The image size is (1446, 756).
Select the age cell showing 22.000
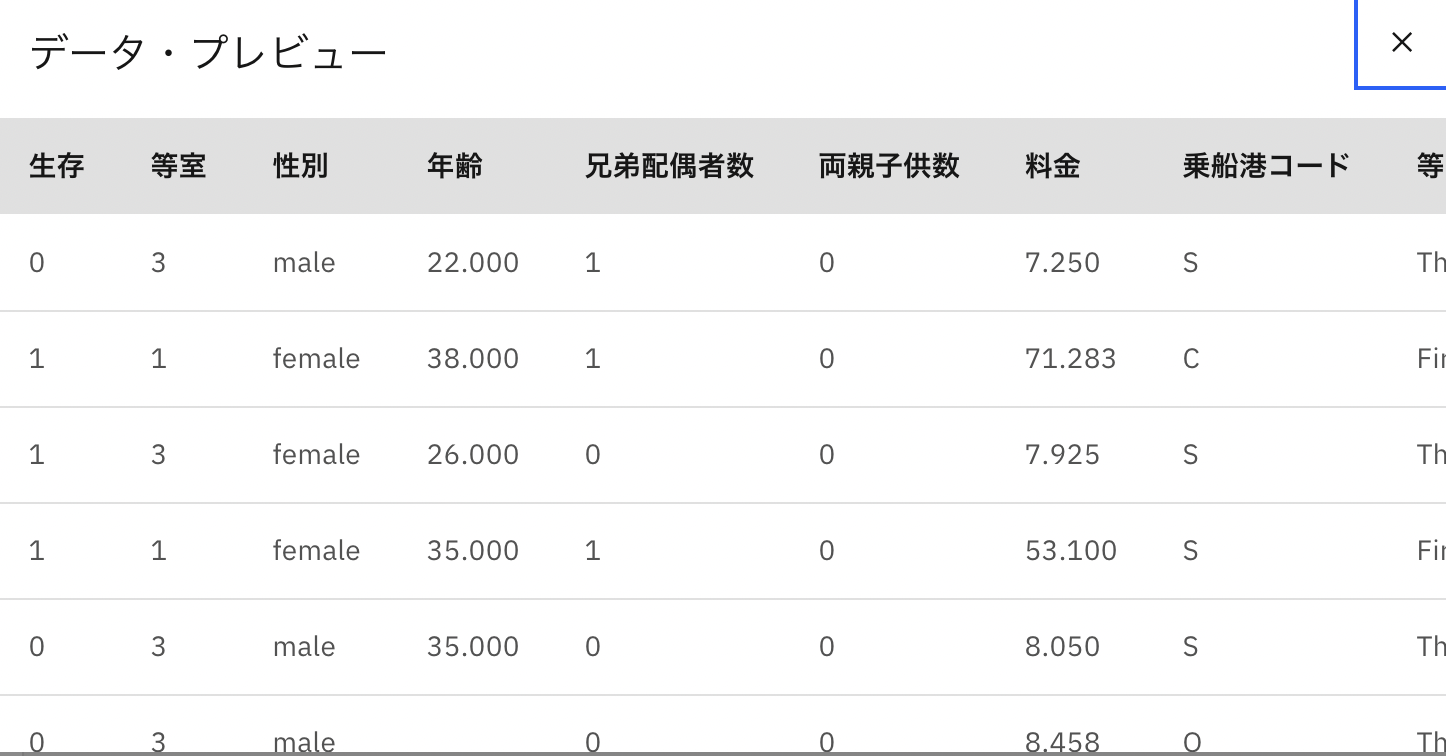click(x=471, y=262)
